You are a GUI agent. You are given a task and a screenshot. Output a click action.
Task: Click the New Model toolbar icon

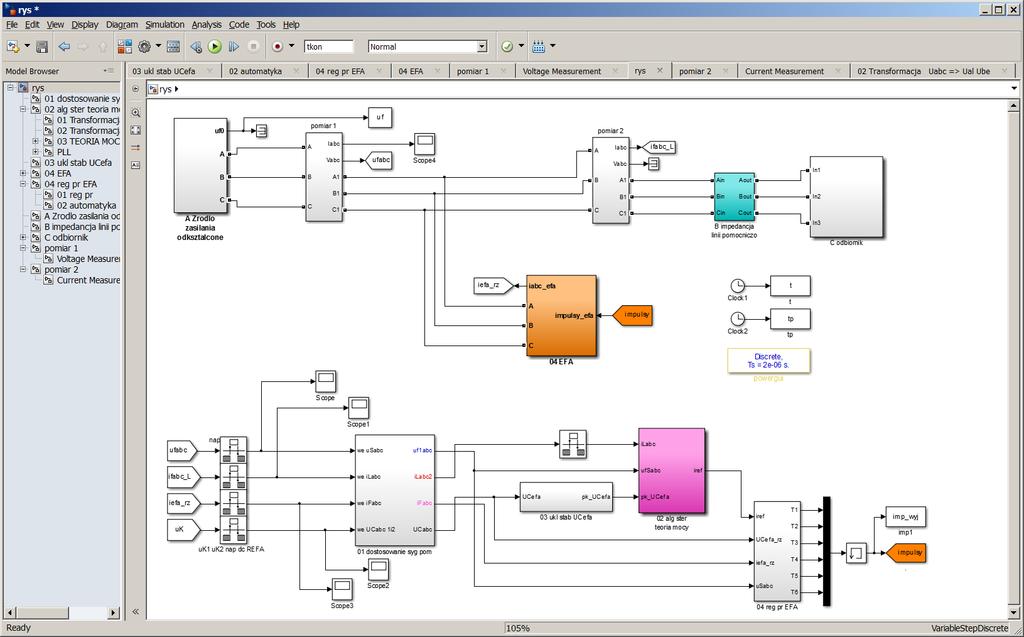pos(12,46)
